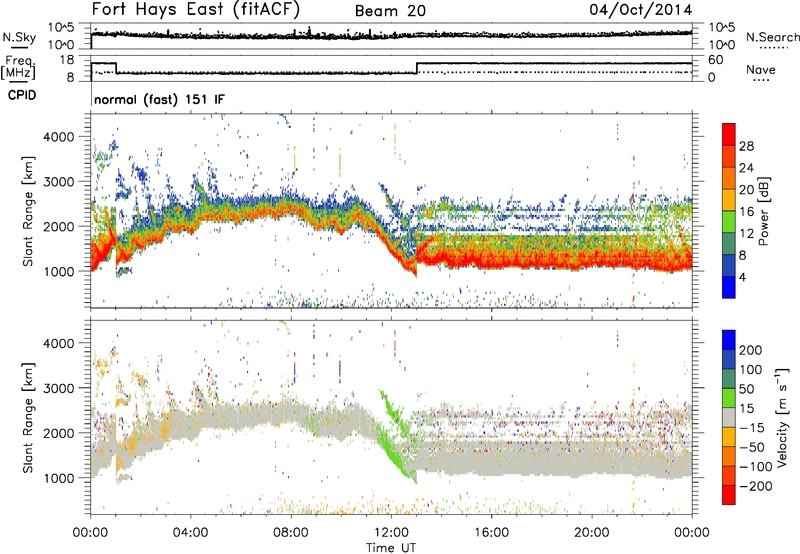The width and height of the screenshot is (800, 554).
Task: Click the "08:00" time tick label
Action: (x=291, y=533)
